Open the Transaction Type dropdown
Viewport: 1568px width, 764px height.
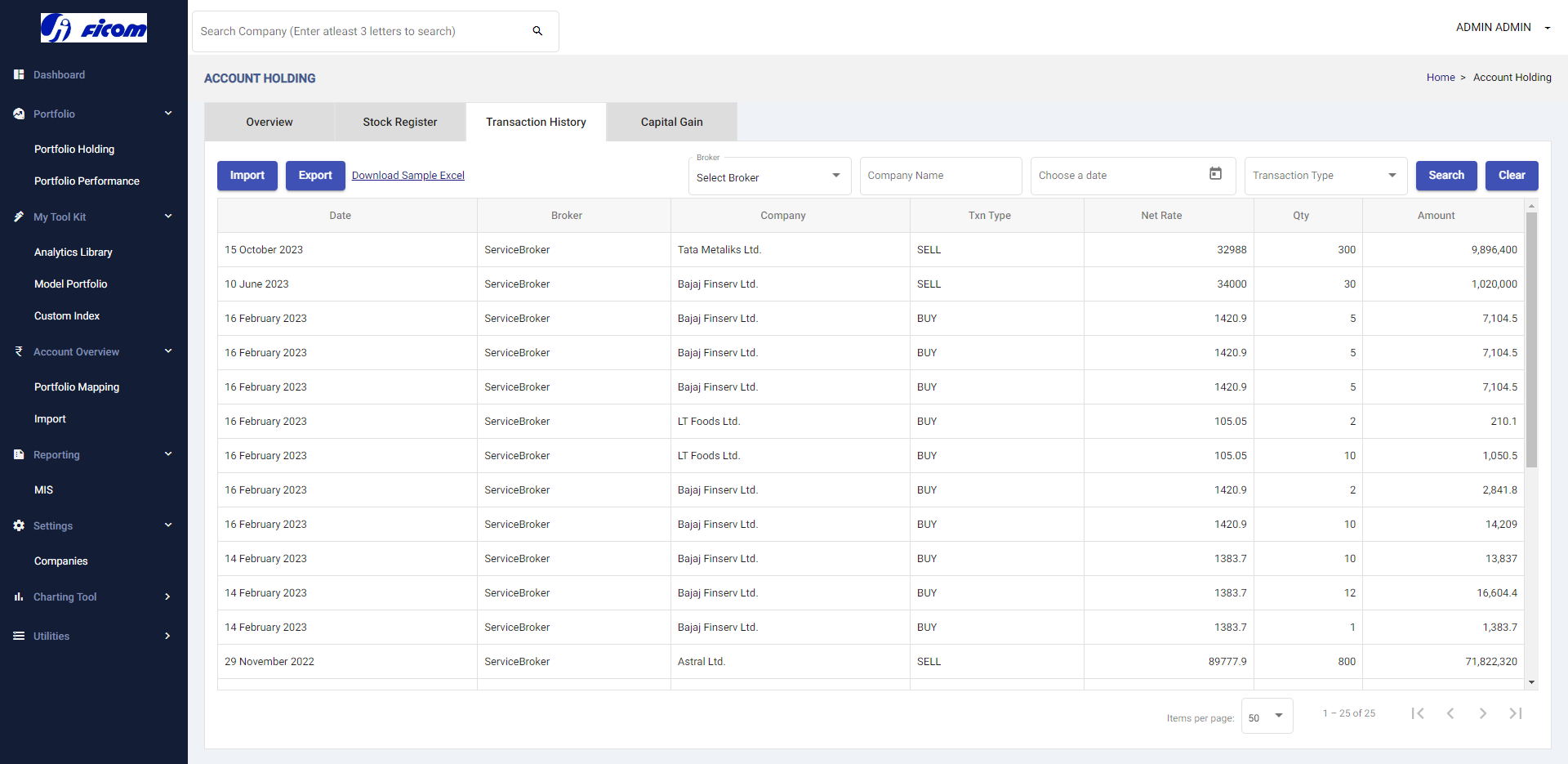point(1325,176)
